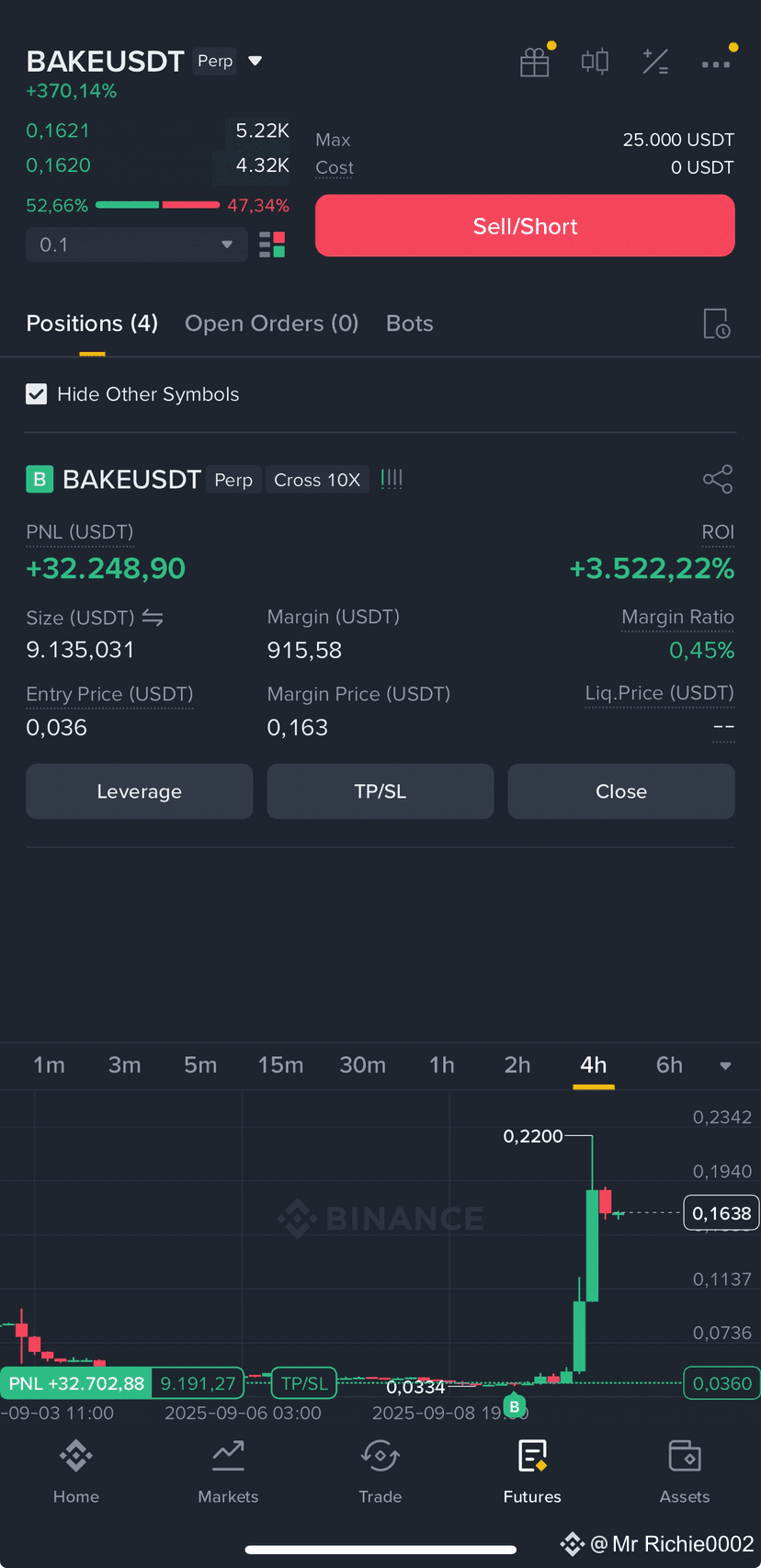Go to the Assets tab
761x1568 pixels.
coord(685,1471)
